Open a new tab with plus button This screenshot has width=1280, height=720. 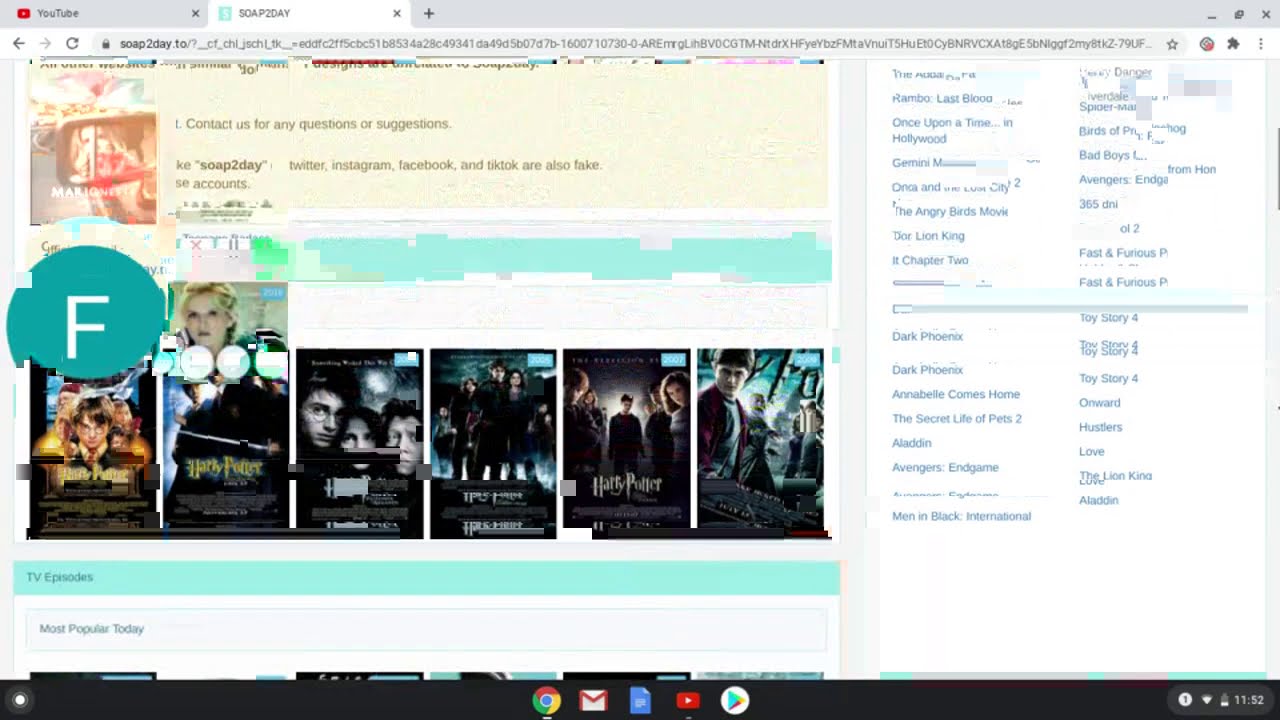pyautogui.click(x=429, y=13)
